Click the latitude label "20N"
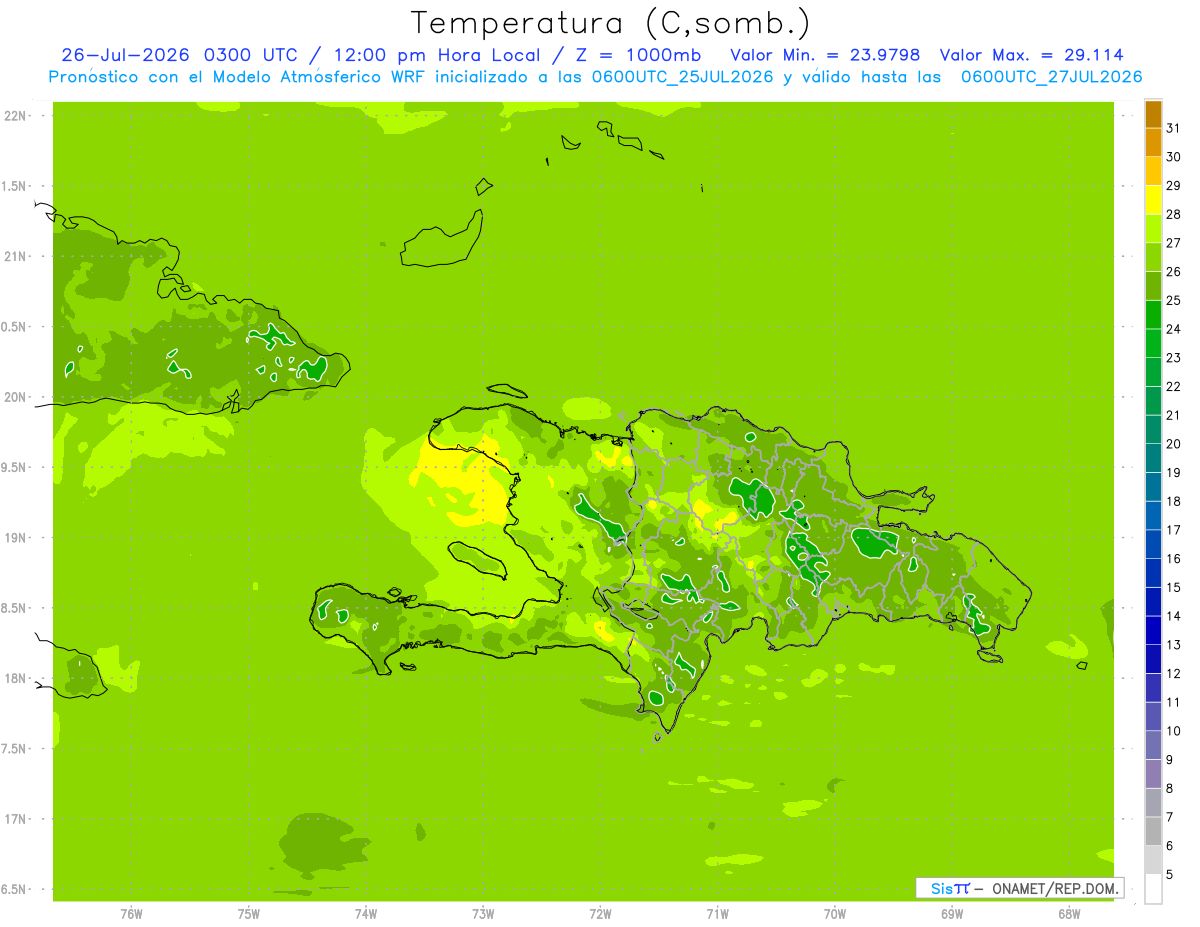The image size is (1200, 927). tap(16, 397)
